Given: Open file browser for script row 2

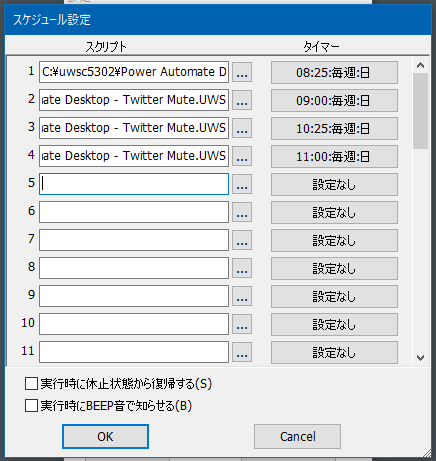Looking at the screenshot, I should point(242,100).
